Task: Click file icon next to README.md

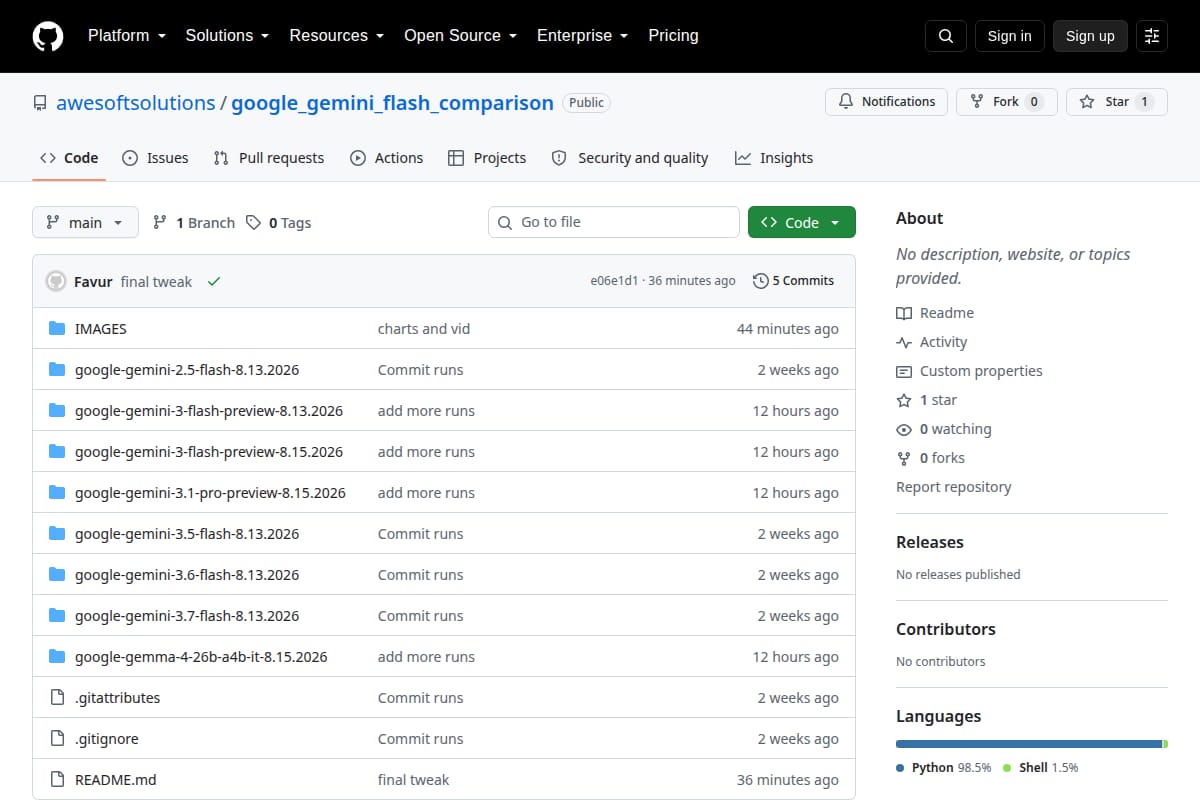Action: (57, 780)
